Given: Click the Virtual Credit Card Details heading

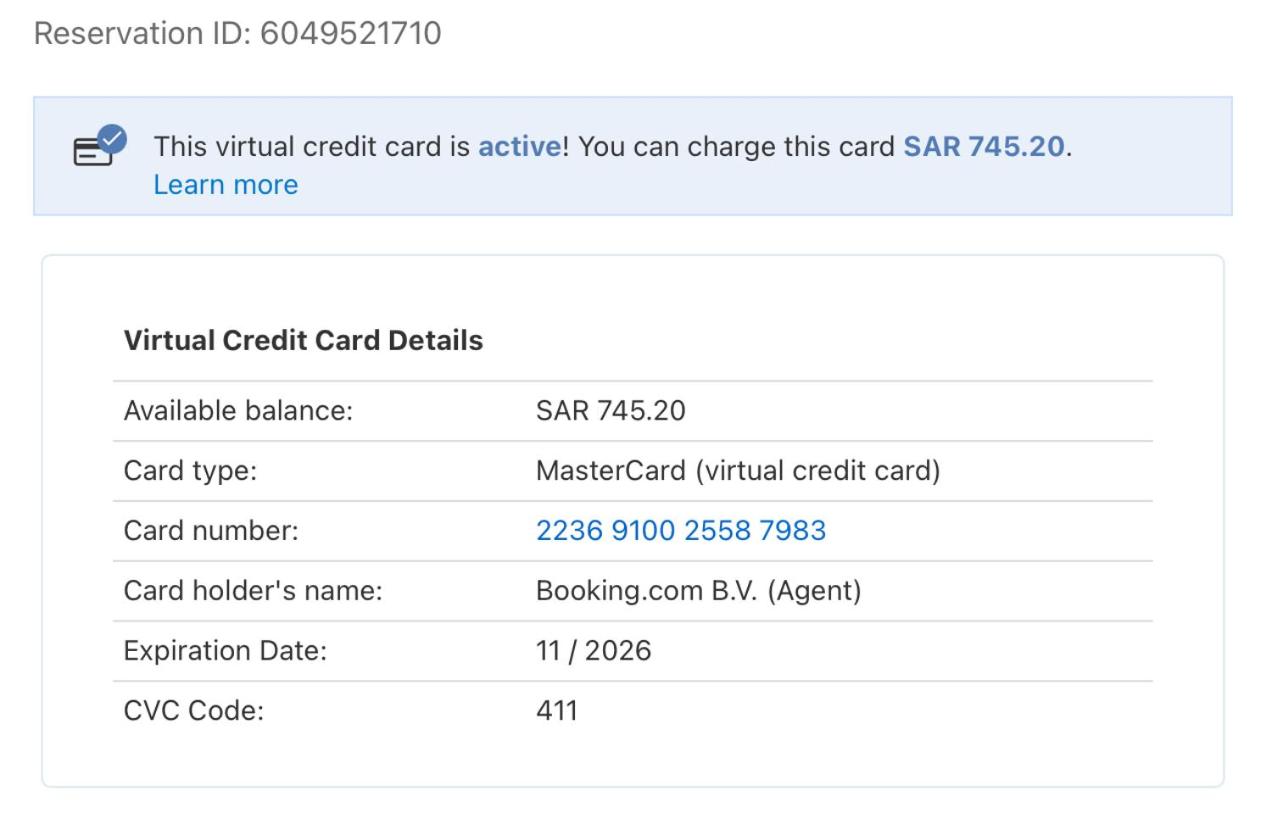Looking at the screenshot, I should tap(303, 341).
